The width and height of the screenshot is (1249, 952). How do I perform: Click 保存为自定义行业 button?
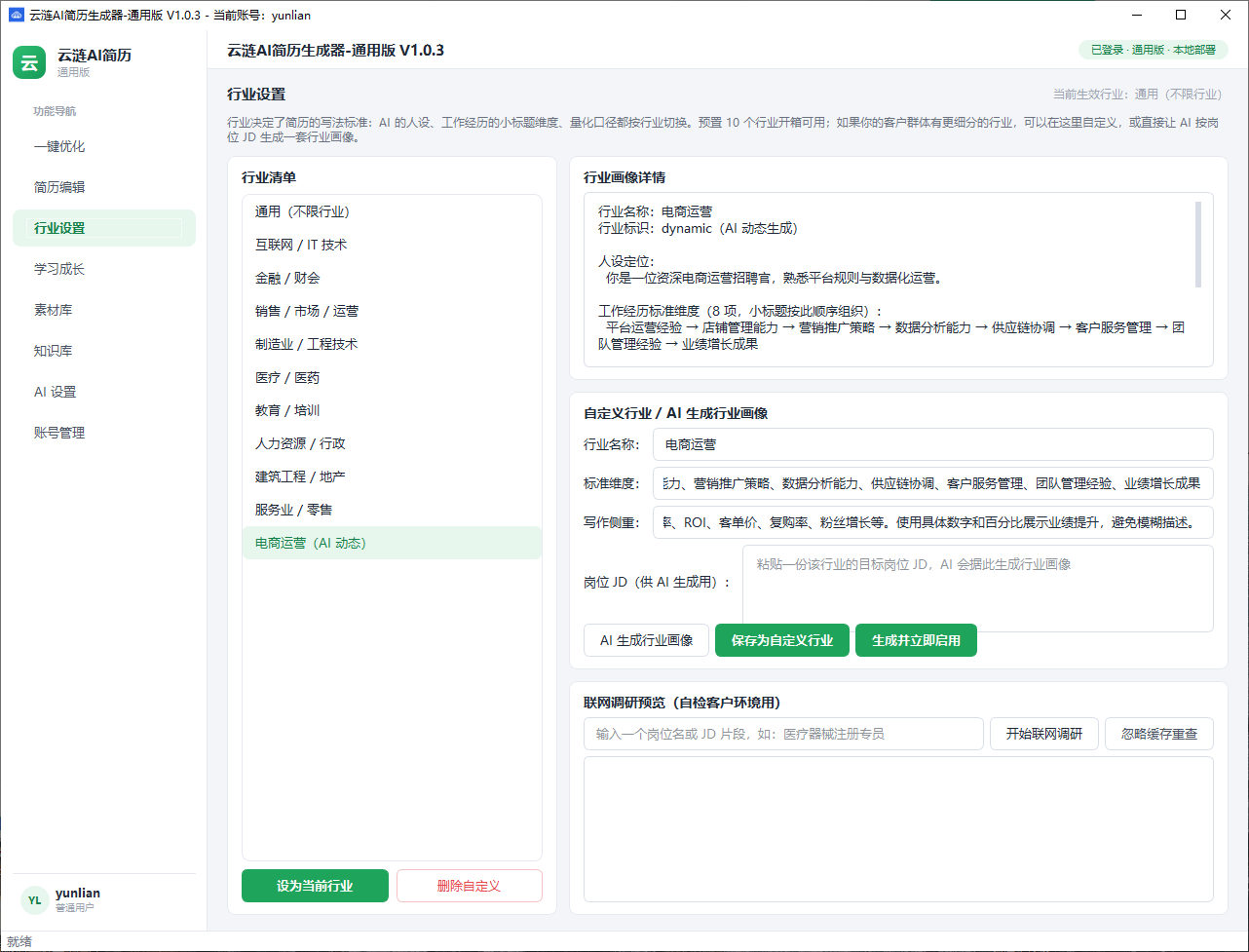coord(782,640)
